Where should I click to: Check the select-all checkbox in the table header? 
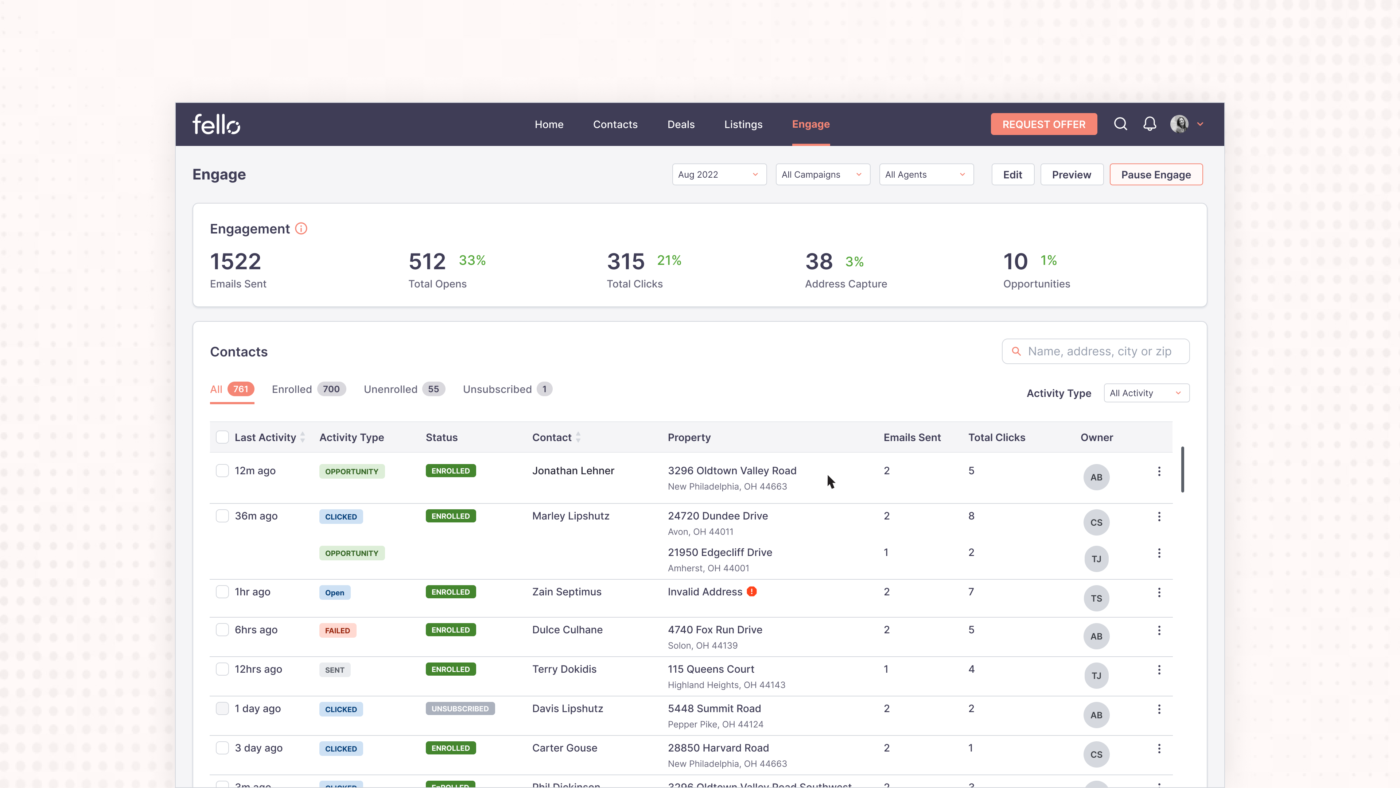(x=221, y=437)
